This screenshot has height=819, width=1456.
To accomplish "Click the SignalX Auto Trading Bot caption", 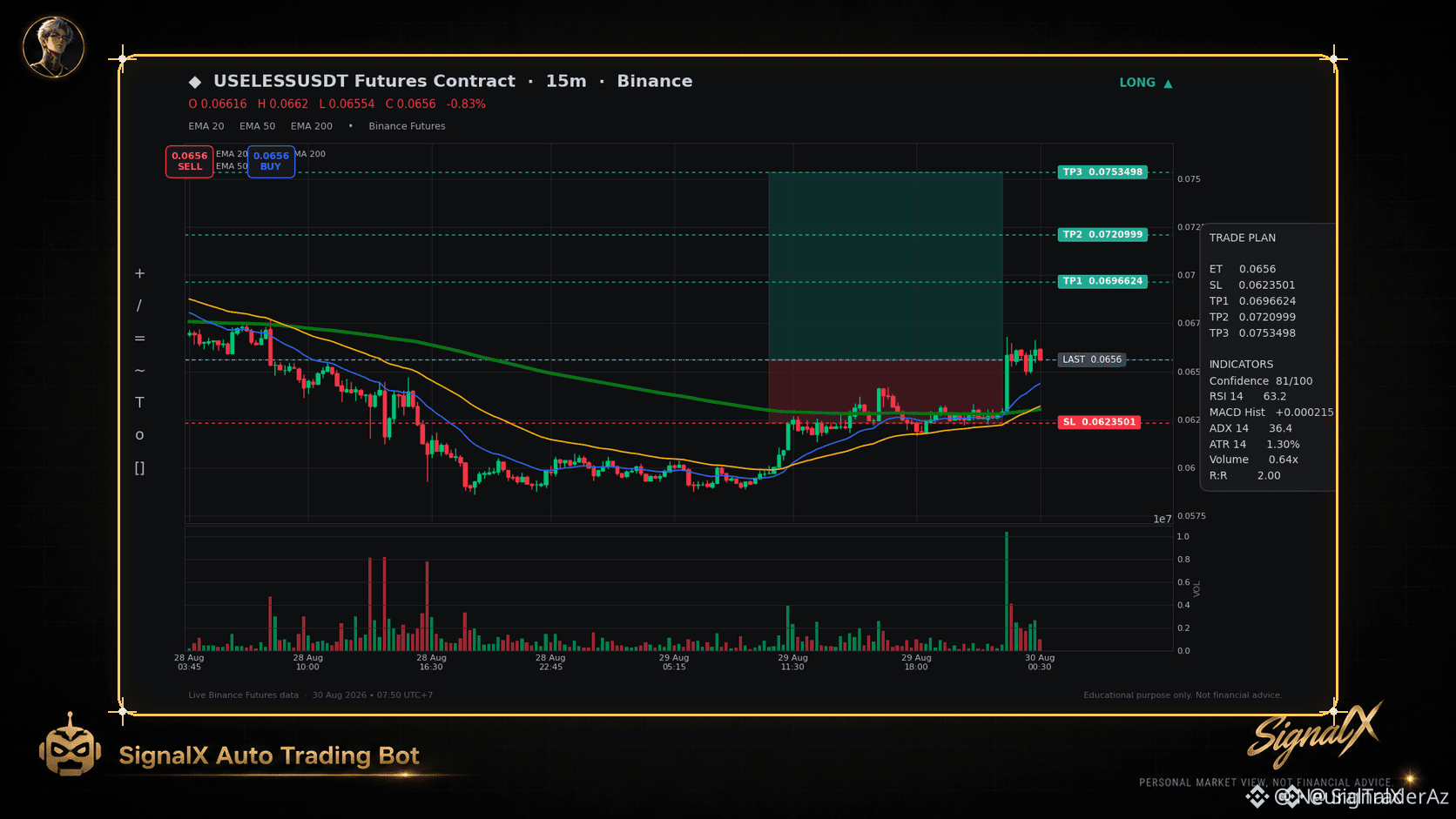I will pos(269,755).
